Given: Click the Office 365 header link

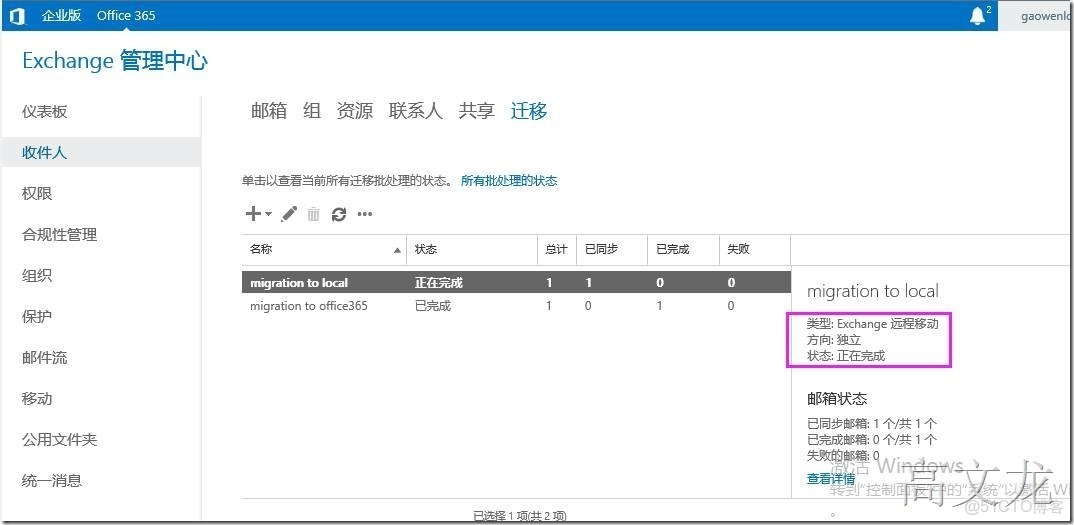Looking at the screenshot, I should (x=126, y=15).
